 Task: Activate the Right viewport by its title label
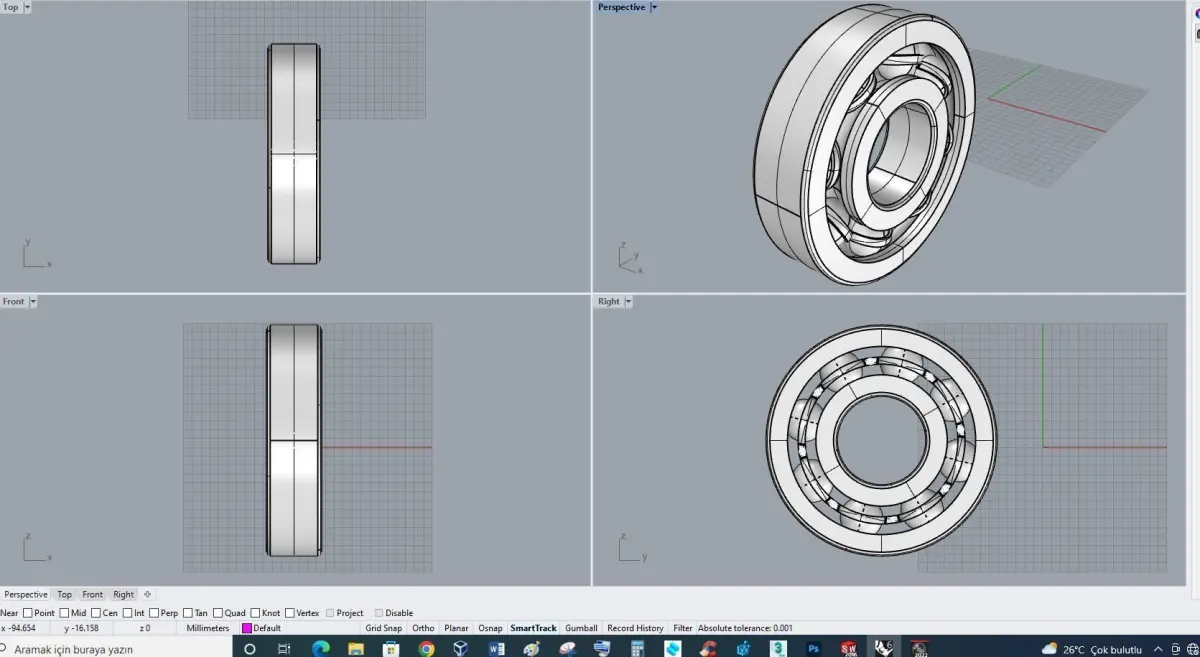[609, 301]
